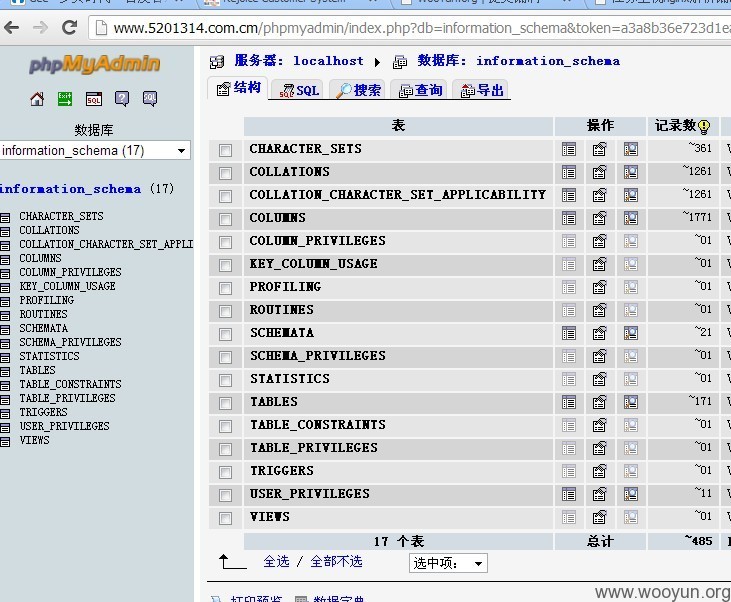Click the browser Forward arrow
The image size is (731, 602).
(41, 28)
